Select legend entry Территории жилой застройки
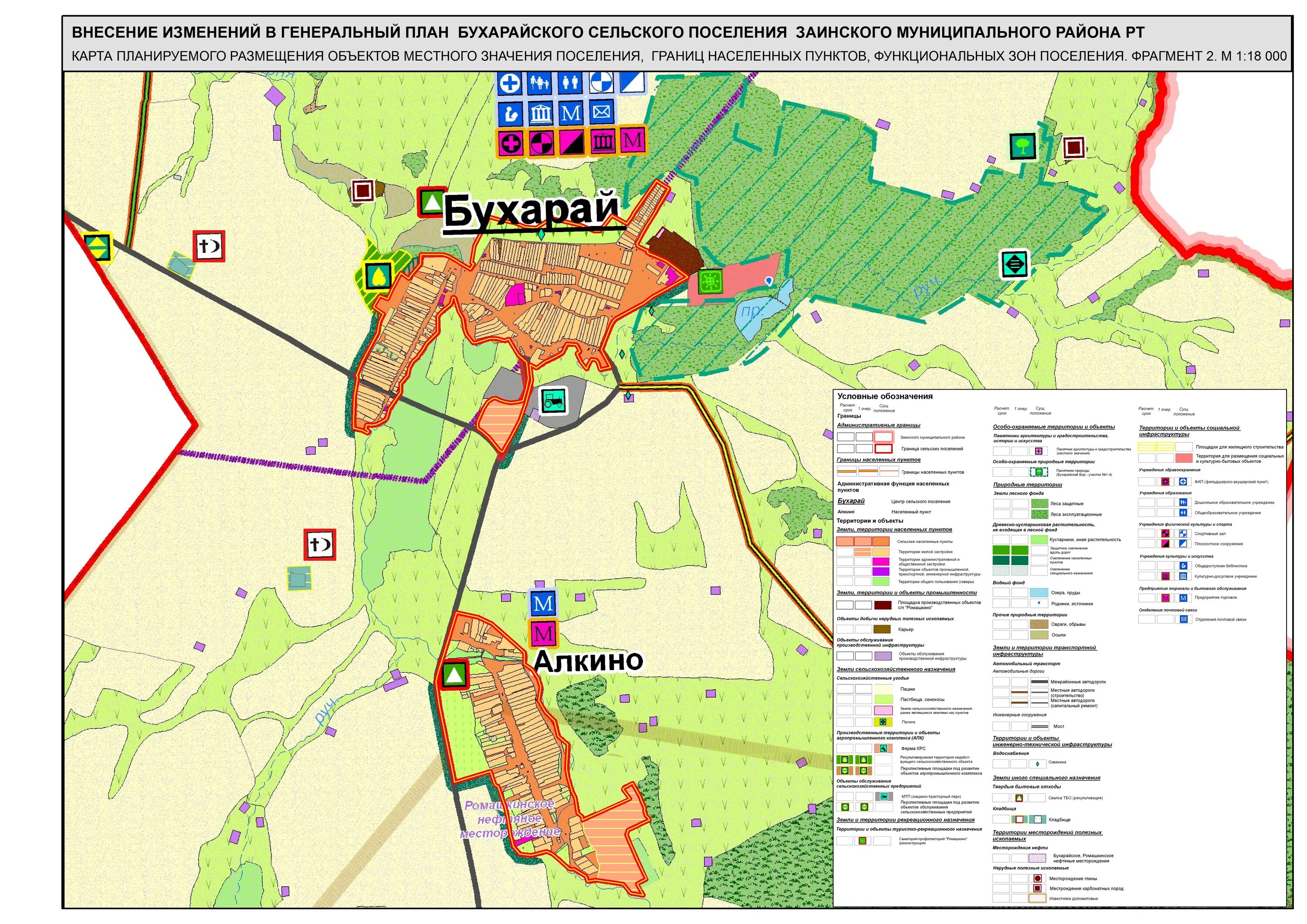This screenshot has width=1307, height=924. (x=925, y=551)
